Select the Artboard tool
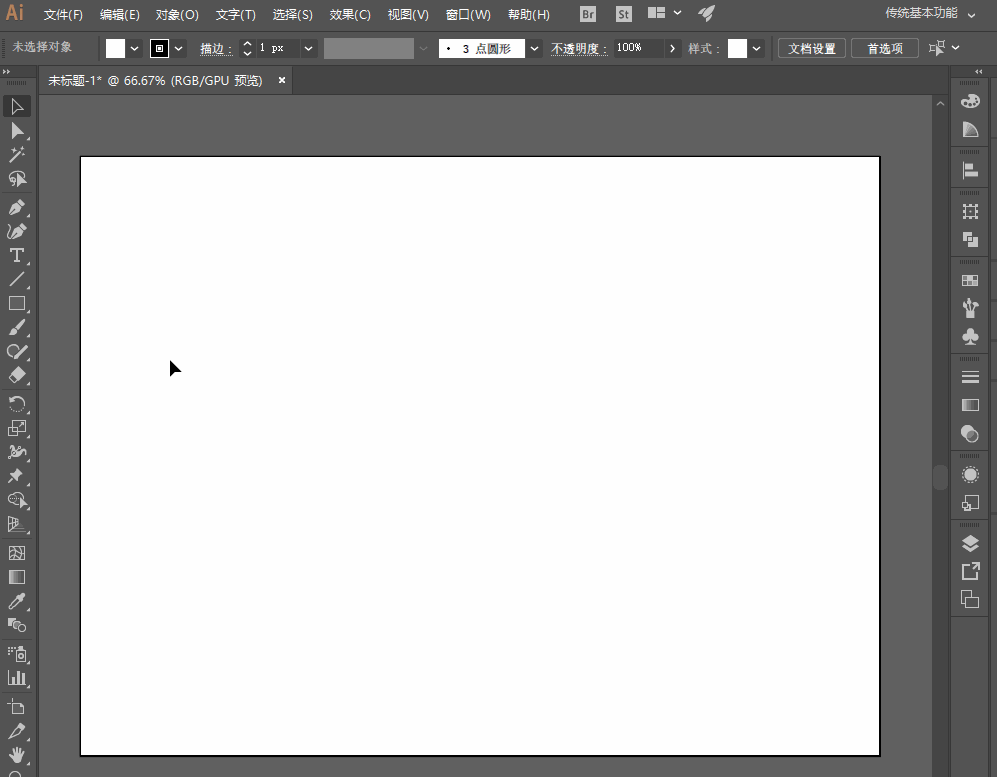This screenshot has width=997, height=777. click(17, 706)
